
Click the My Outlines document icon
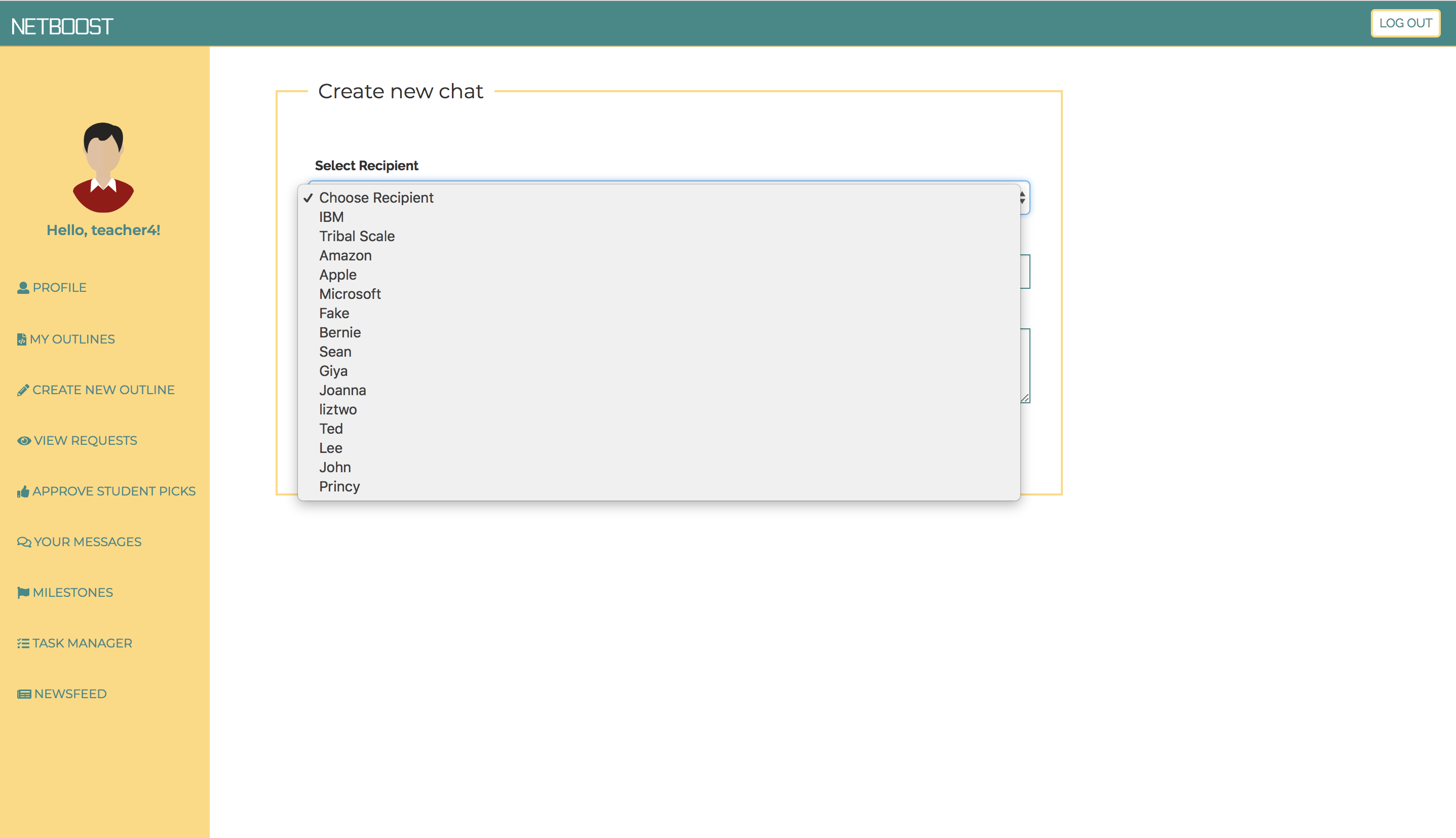click(22, 339)
